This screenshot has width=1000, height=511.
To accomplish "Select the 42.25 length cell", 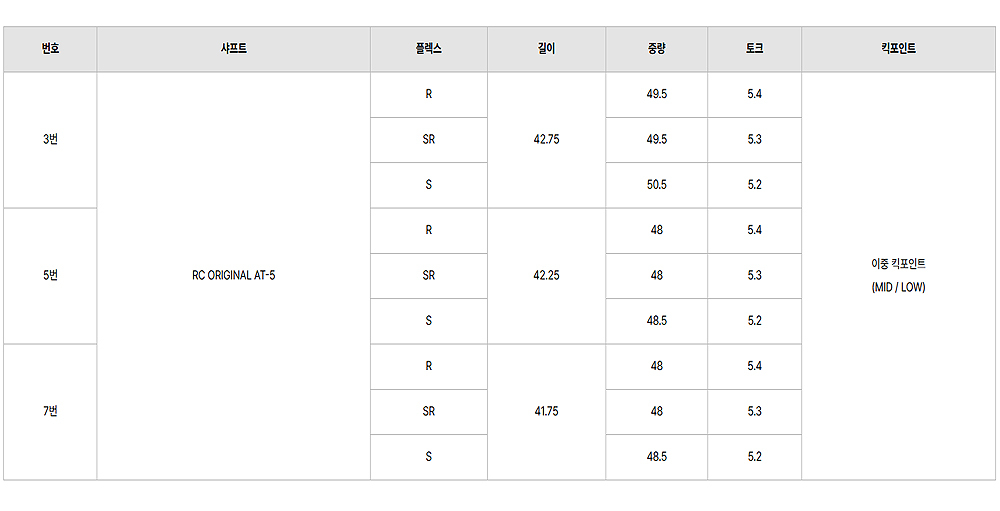I will tap(546, 276).
